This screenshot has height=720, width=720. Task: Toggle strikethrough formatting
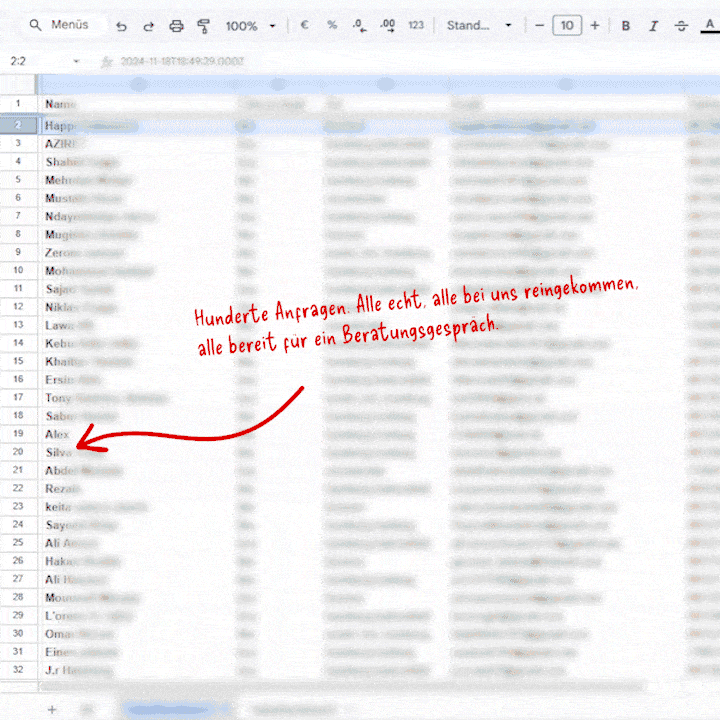click(x=681, y=26)
